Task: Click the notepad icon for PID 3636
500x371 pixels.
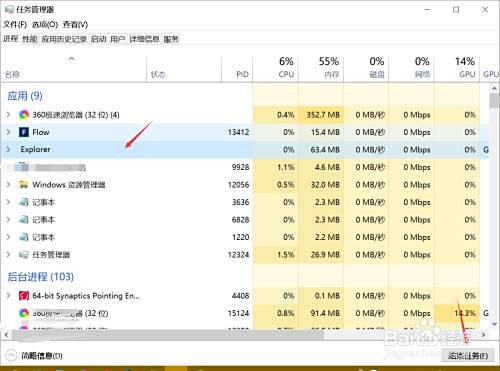Action: (24, 202)
